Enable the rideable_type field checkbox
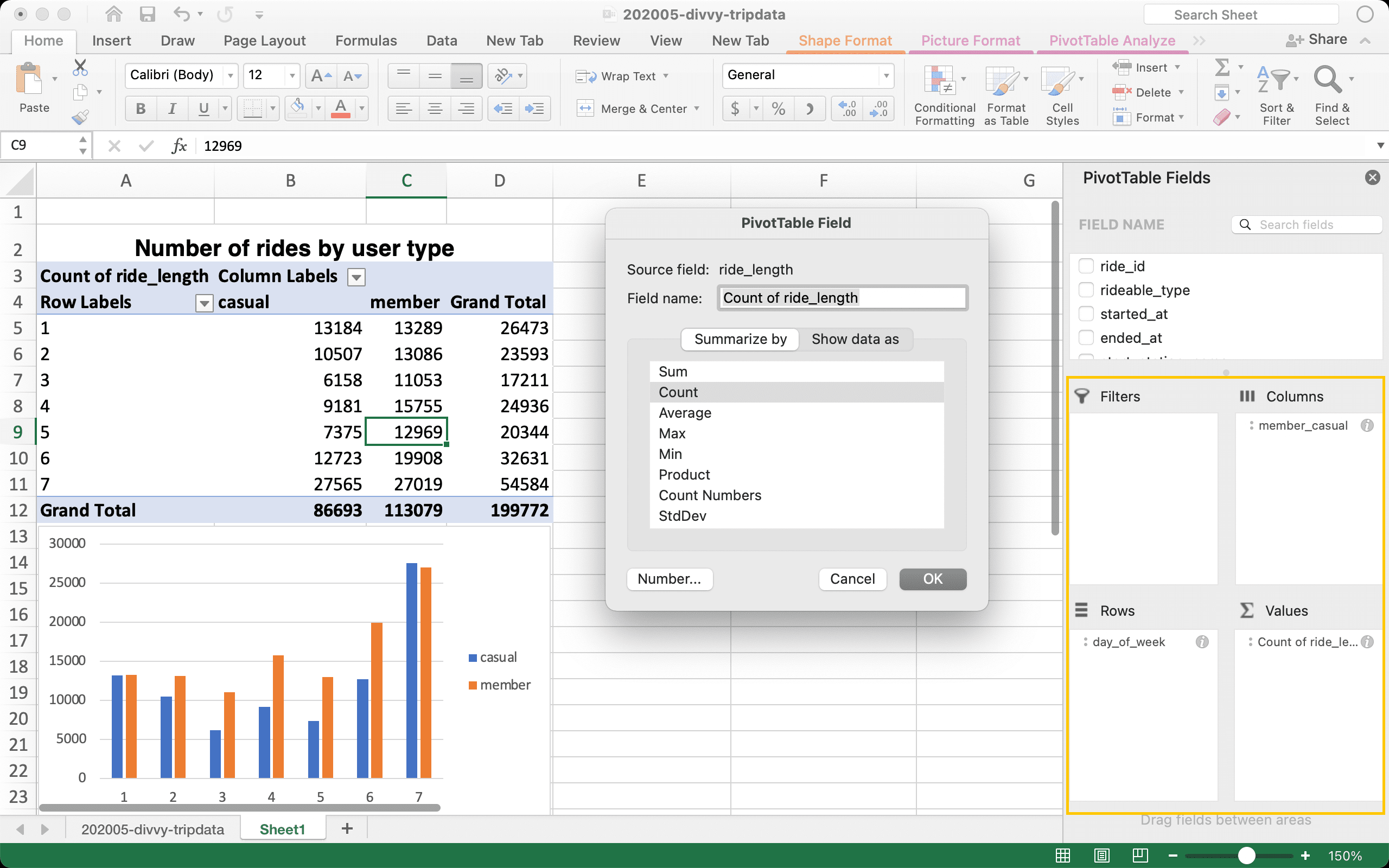This screenshot has width=1389, height=868. [1086, 290]
